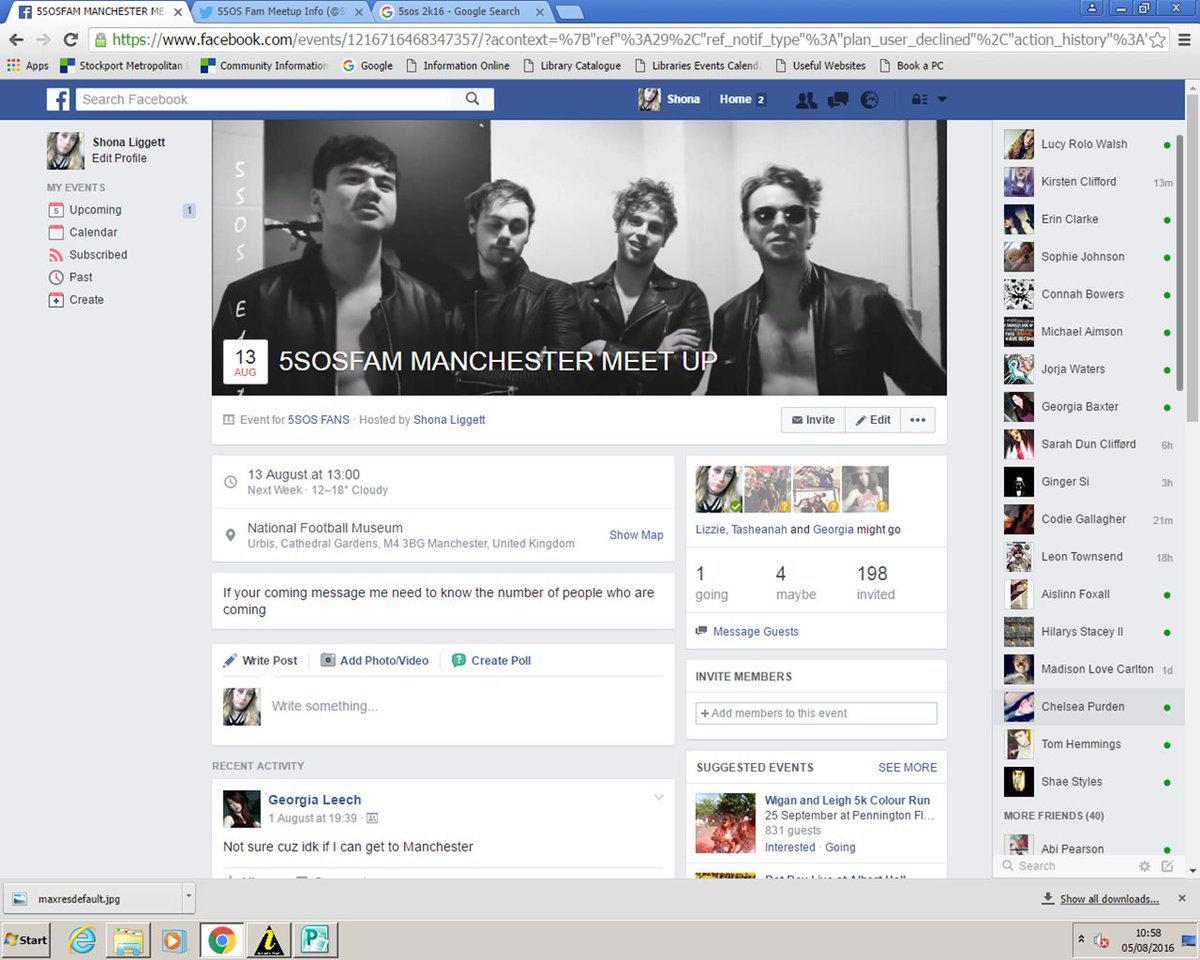The height and width of the screenshot is (960, 1200).
Task: Open chat with Chelsea Purden
Action: point(1088,707)
